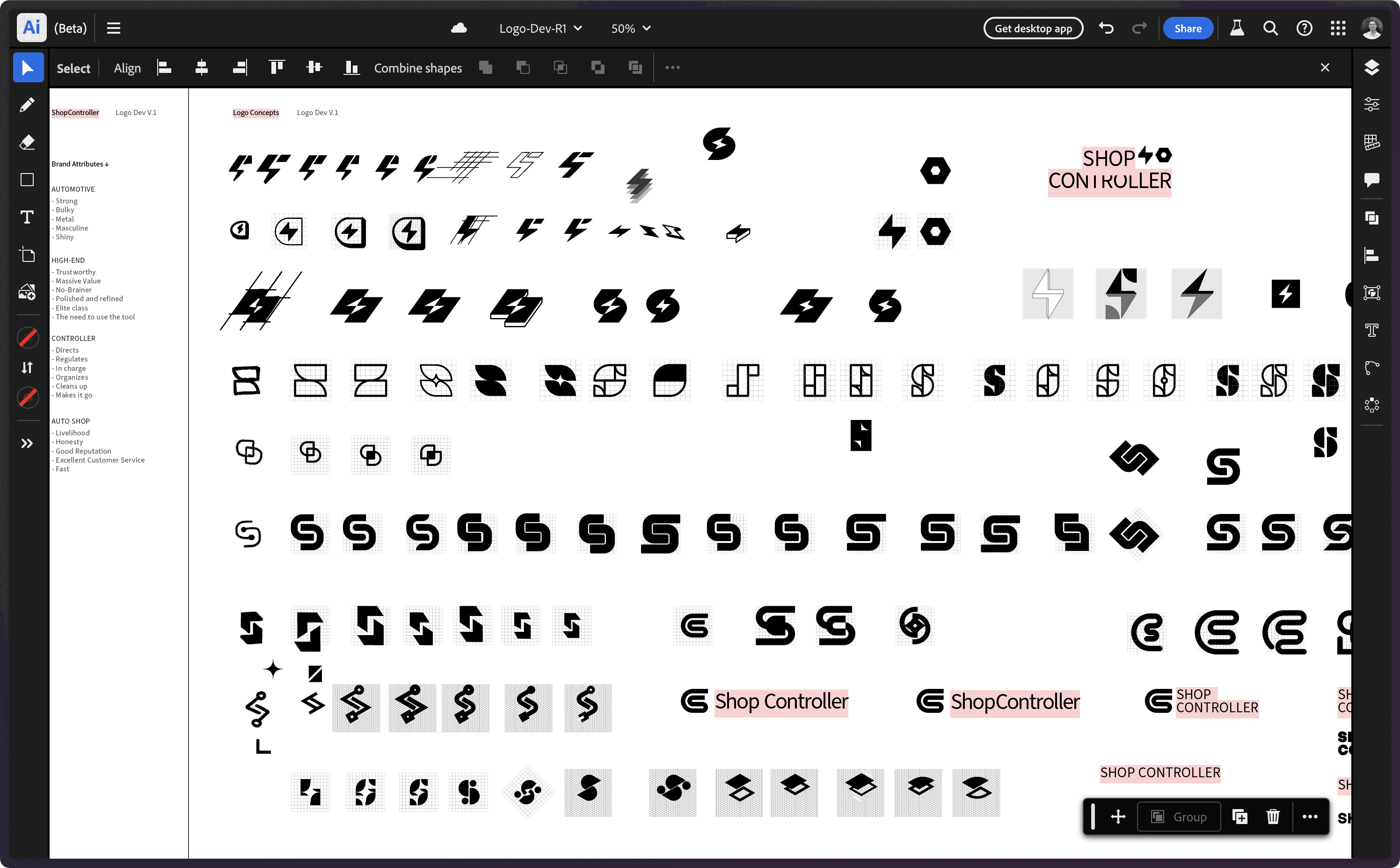This screenshot has width=1400, height=868.
Task: Apply fifth combine shapes icon
Action: tap(635, 68)
